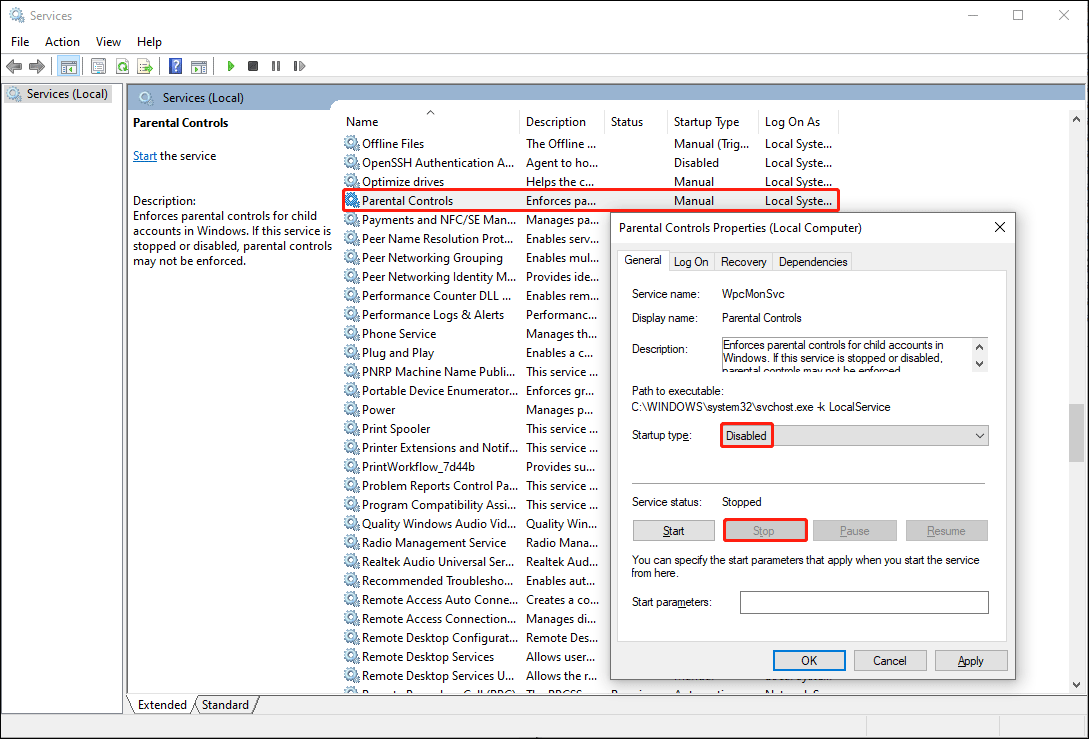This screenshot has width=1089, height=739.
Task: Click the Start the service link
Action: pyautogui.click(x=144, y=156)
